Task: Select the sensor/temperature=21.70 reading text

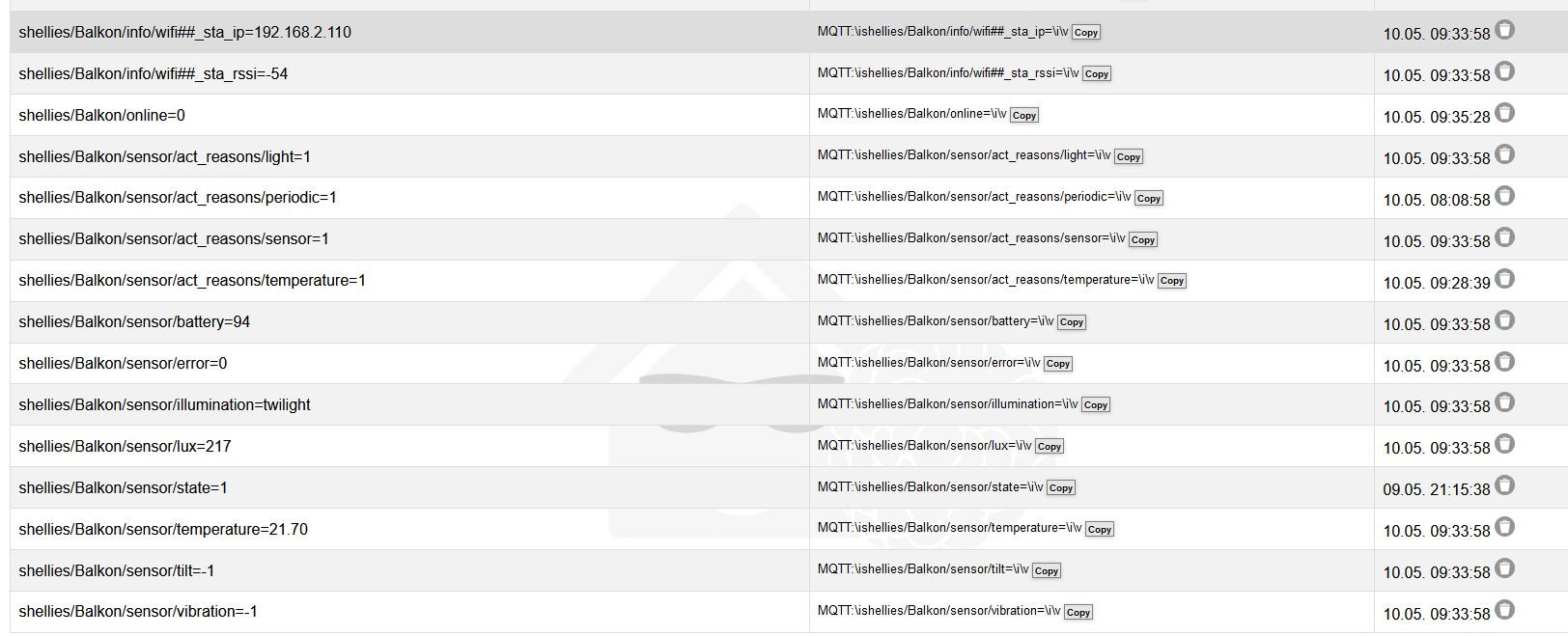Action: [x=163, y=530]
